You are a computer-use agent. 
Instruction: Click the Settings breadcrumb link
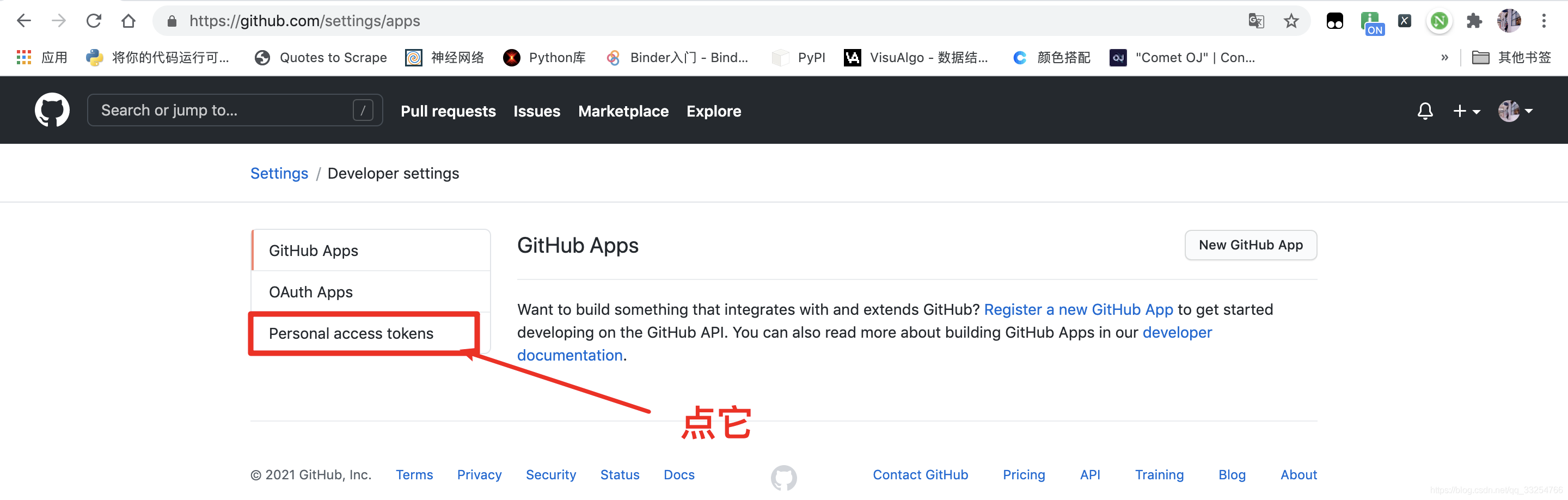279,174
